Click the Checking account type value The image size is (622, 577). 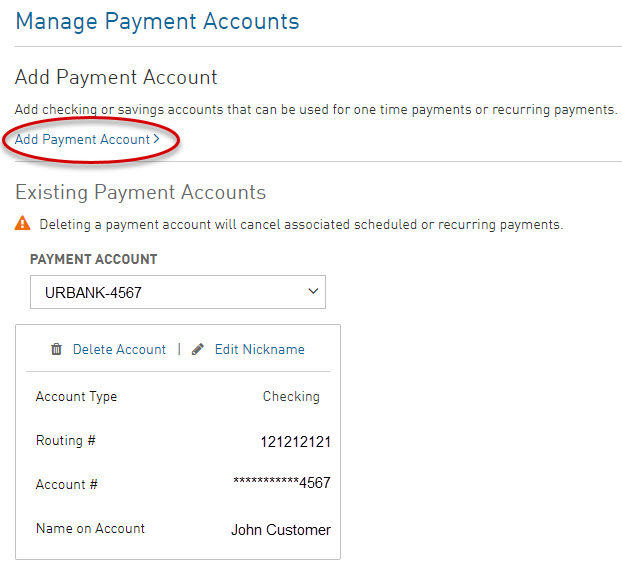coord(291,397)
